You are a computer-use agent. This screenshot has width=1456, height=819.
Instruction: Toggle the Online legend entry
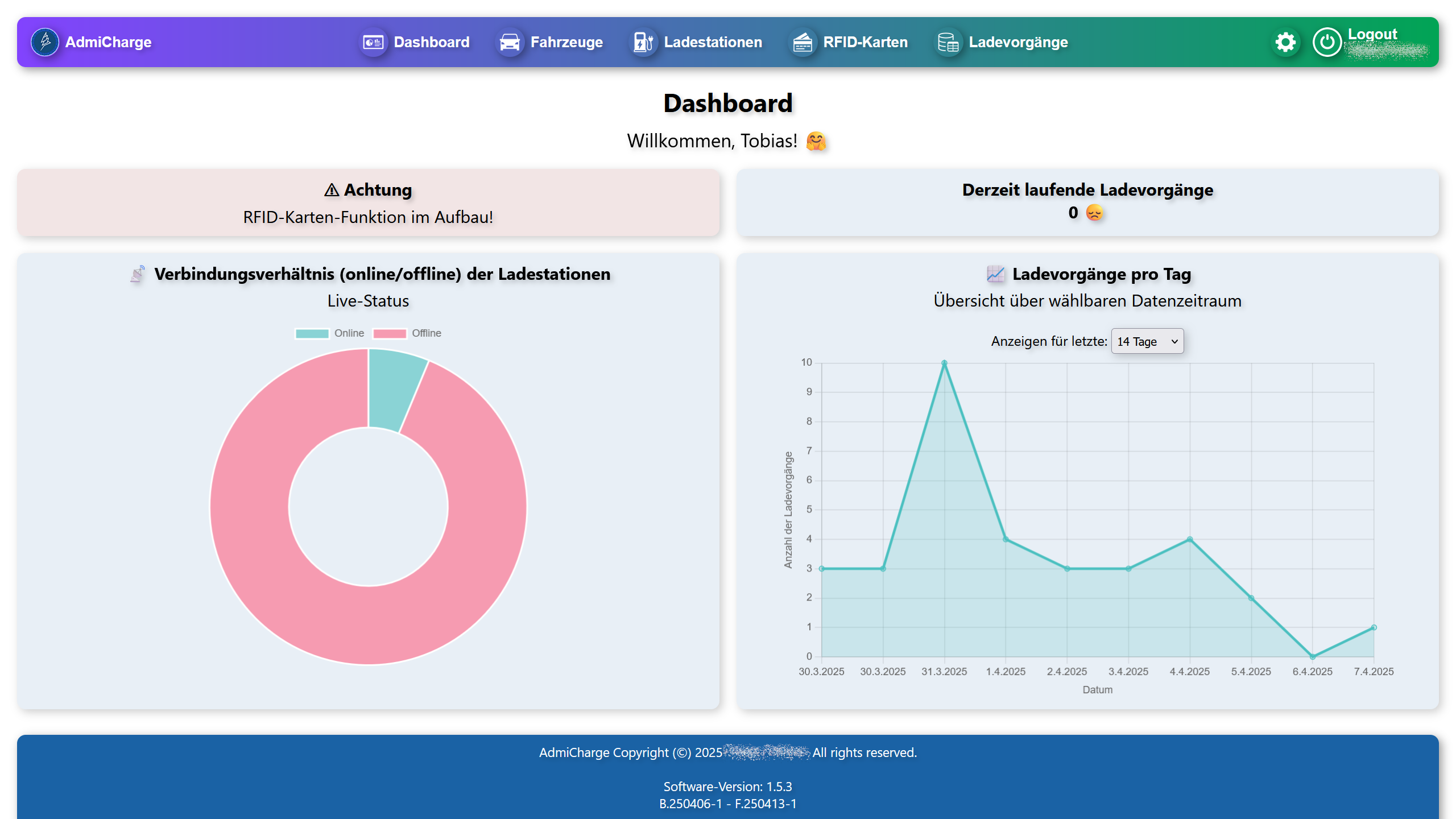coord(349,333)
